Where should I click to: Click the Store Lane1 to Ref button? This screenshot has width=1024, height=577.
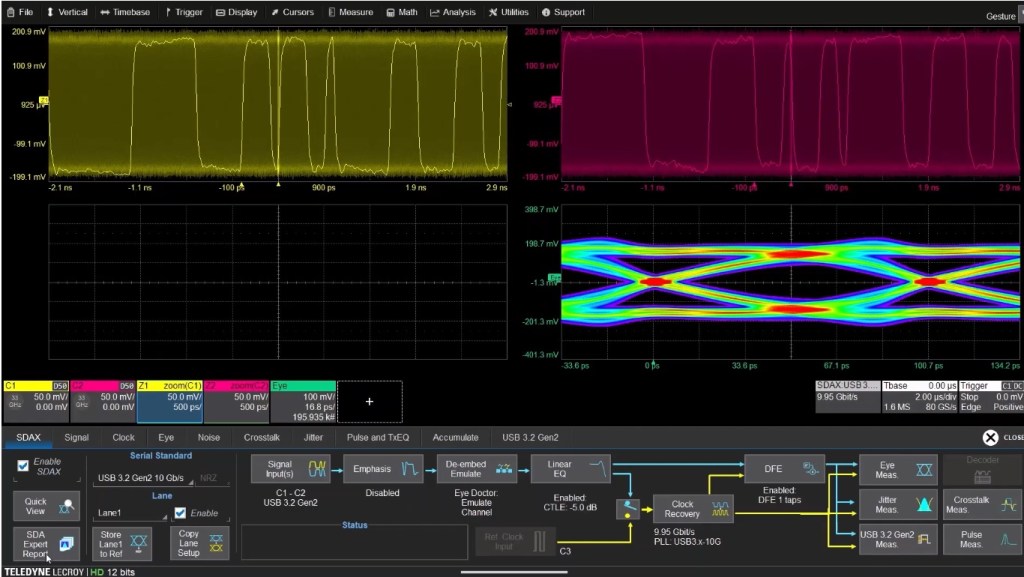point(121,543)
